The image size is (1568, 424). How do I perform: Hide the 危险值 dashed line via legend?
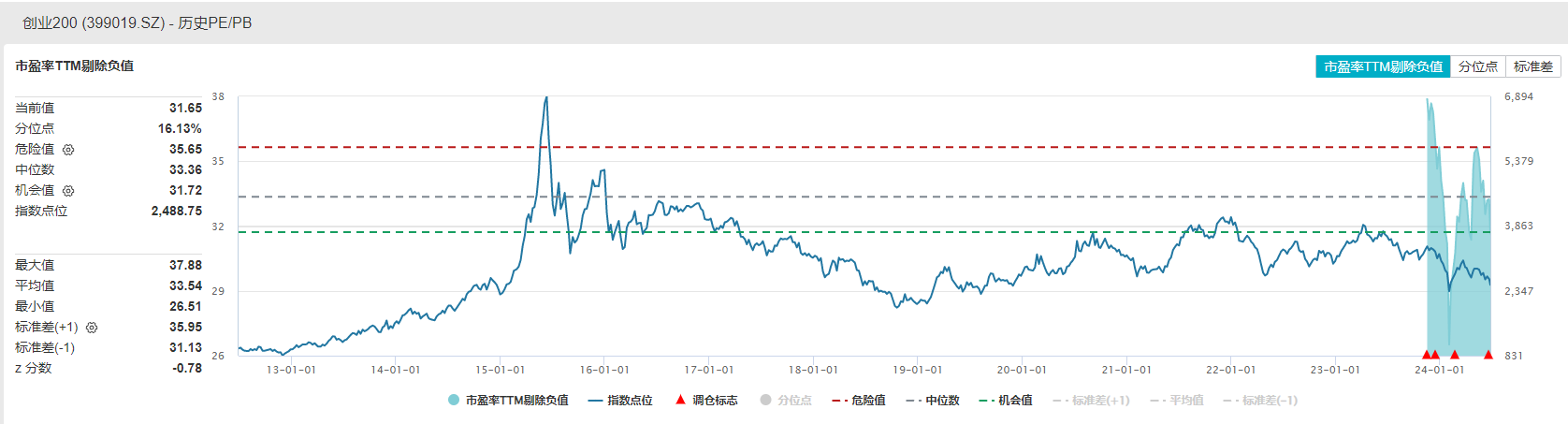859,401
